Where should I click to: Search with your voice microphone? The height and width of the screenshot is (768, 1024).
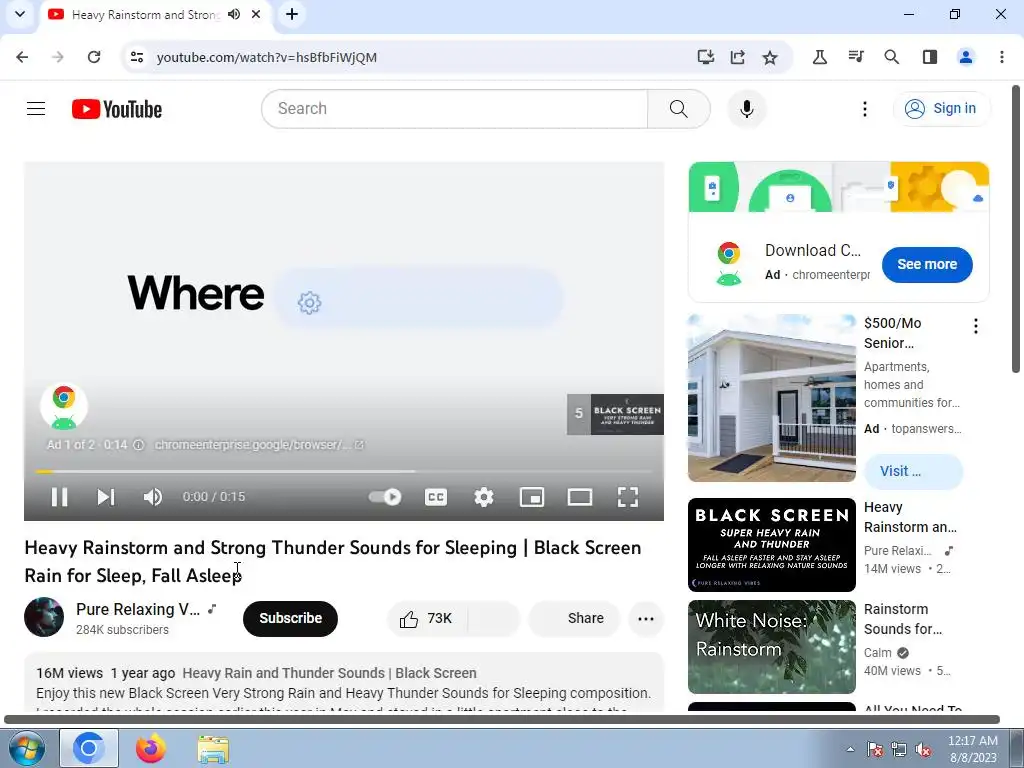746,109
